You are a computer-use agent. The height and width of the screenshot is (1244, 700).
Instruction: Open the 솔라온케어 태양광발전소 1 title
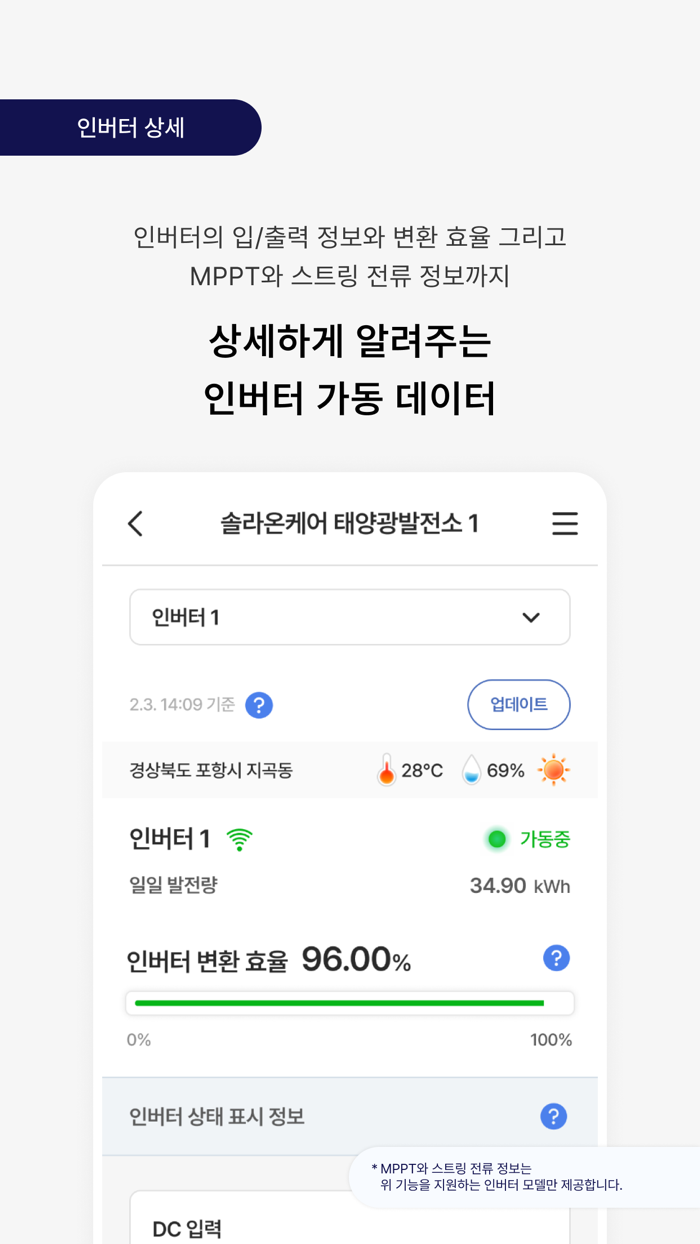coord(350,523)
